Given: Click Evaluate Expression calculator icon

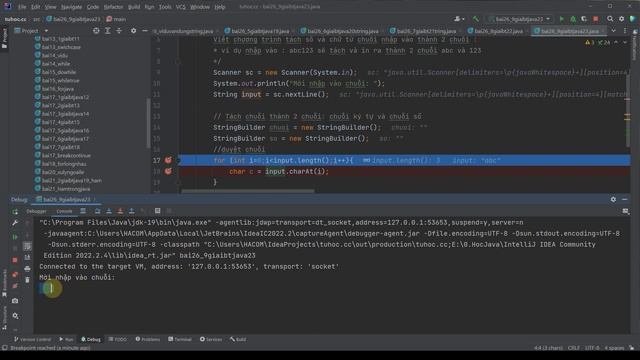Looking at the screenshot, I should coord(158,211).
